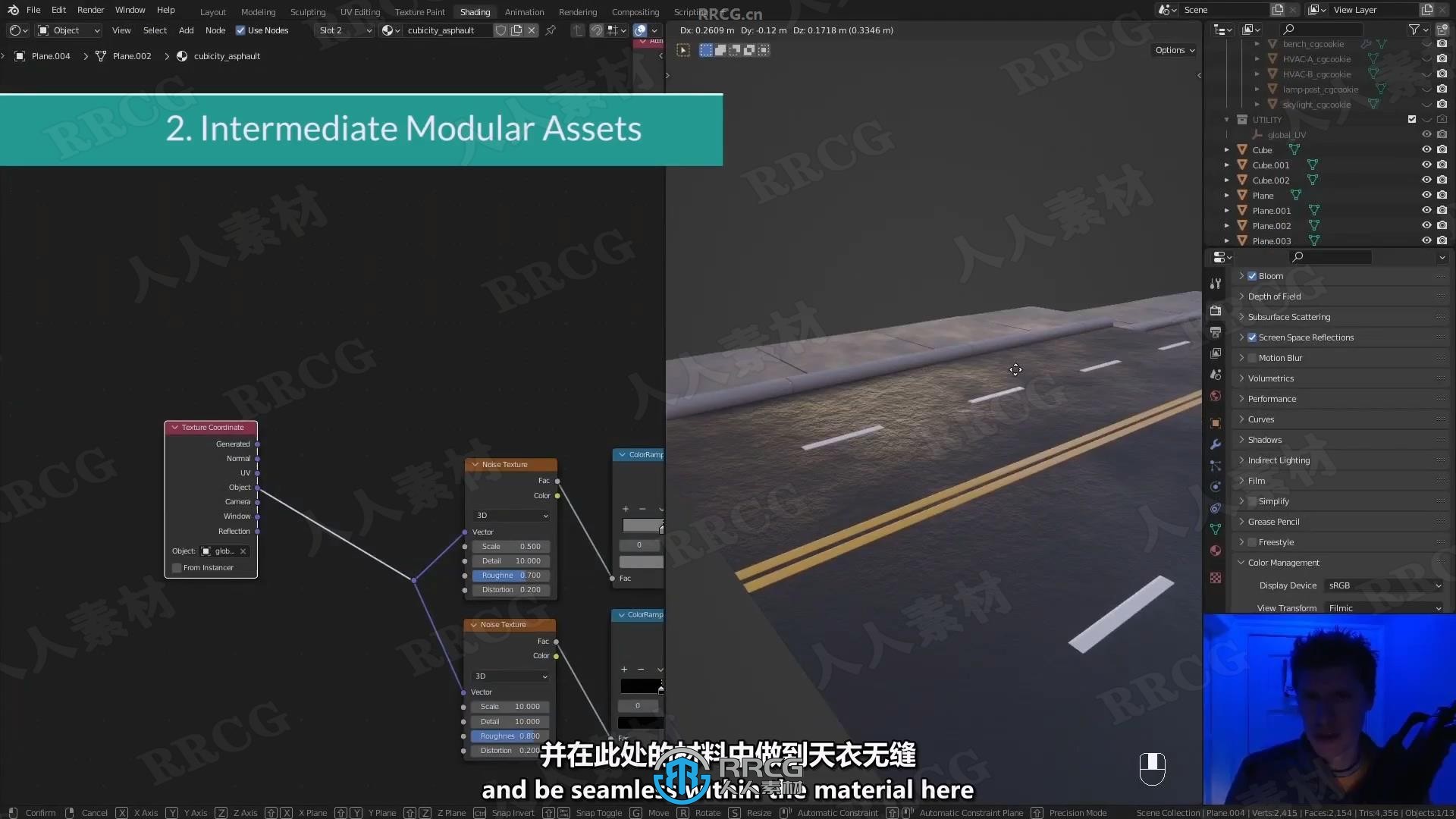Open the Output properties tab icon
Viewport: 1456px width, 819px height.
click(1216, 332)
